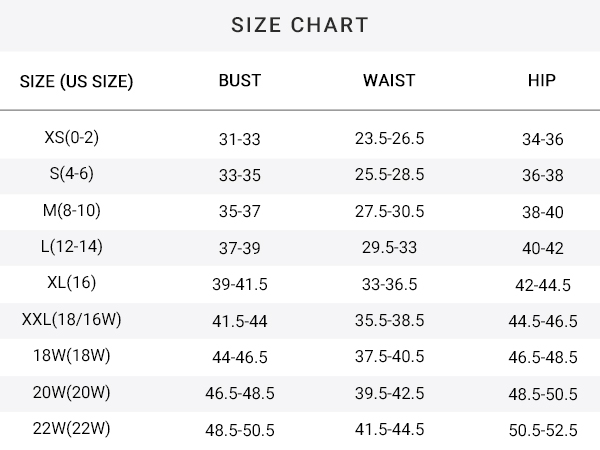Click the WAIST column header
Image resolution: width=600 pixels, height=450 pixels.
[x=389, y=80]
